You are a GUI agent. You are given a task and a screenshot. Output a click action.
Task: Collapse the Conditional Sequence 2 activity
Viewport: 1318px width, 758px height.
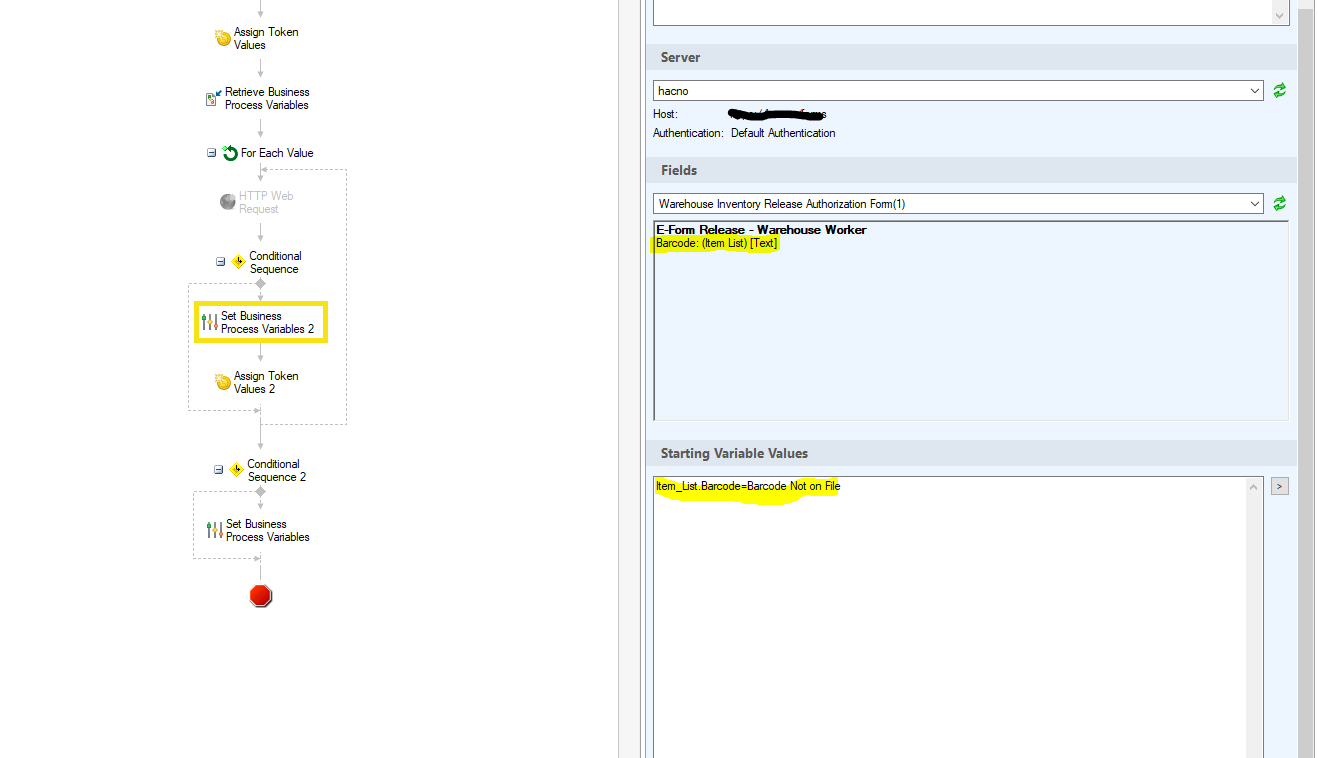tap(219, 470)
